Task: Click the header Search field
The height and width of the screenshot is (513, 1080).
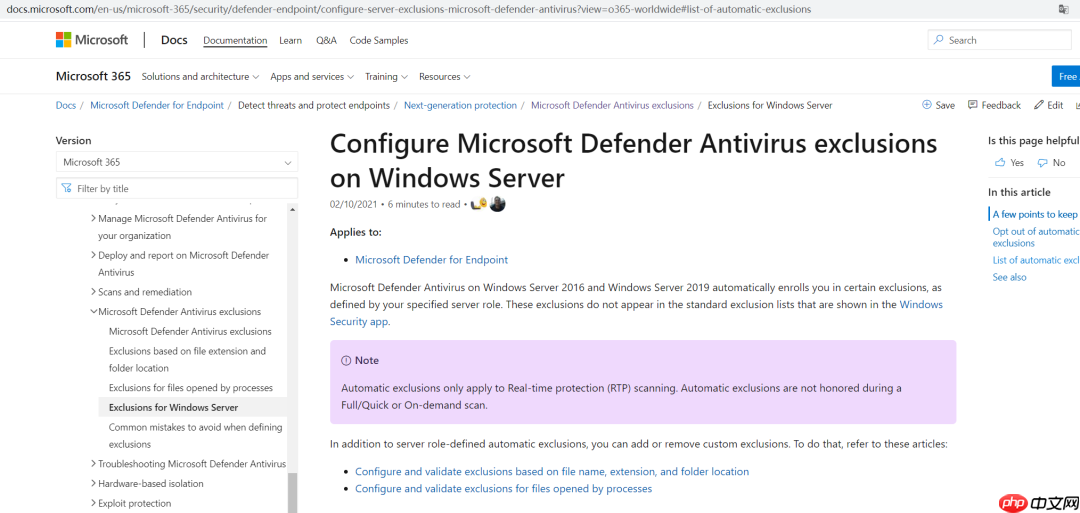Action: tap(999, 40)
